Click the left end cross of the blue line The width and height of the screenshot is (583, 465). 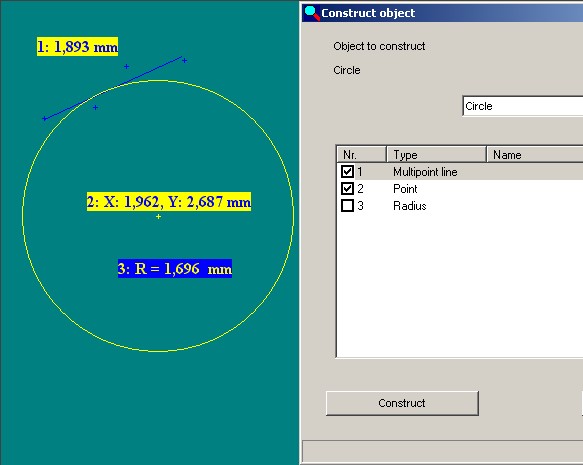(45, 119)
